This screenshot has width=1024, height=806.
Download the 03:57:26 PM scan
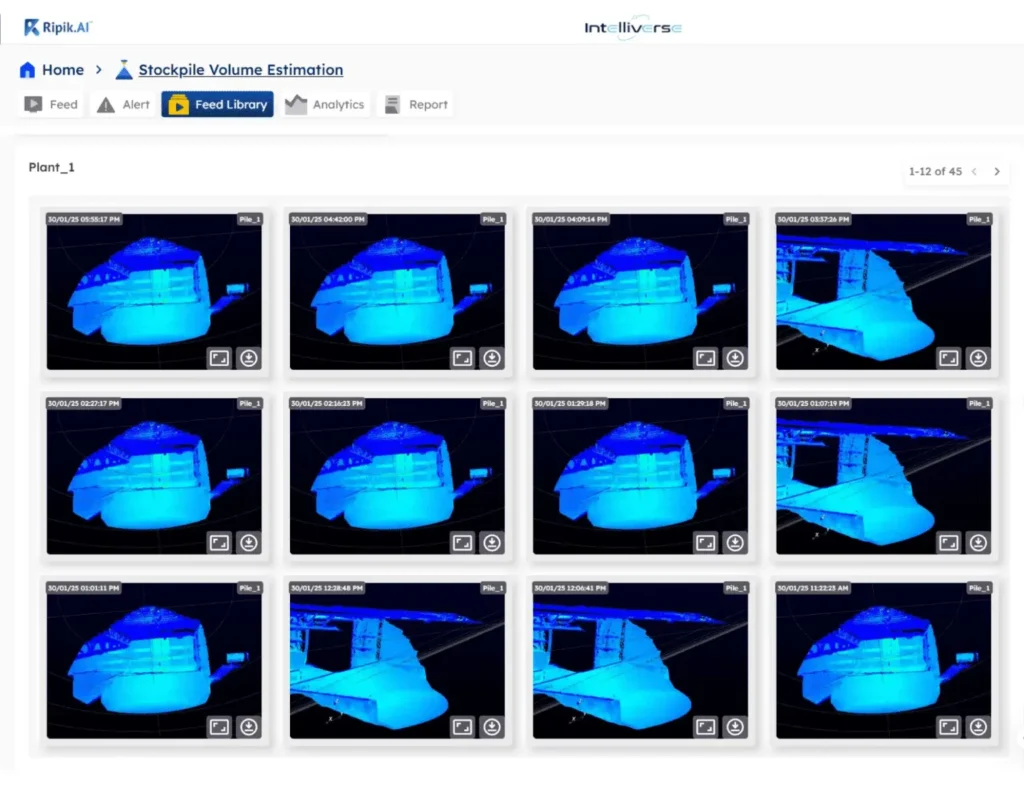(x=978, y=358)
